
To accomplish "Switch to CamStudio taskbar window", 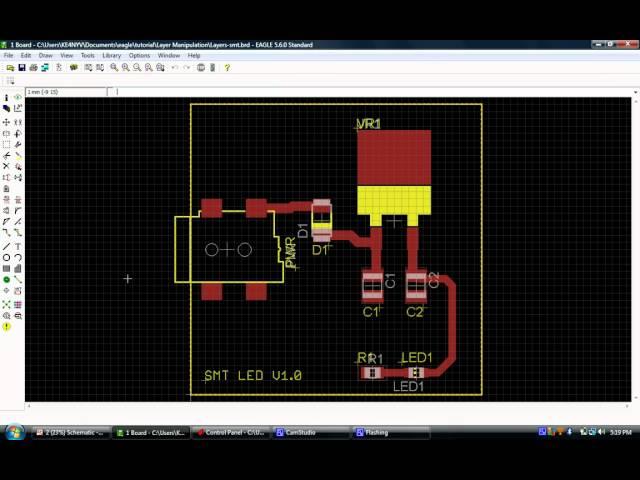I will coord(311,432).
